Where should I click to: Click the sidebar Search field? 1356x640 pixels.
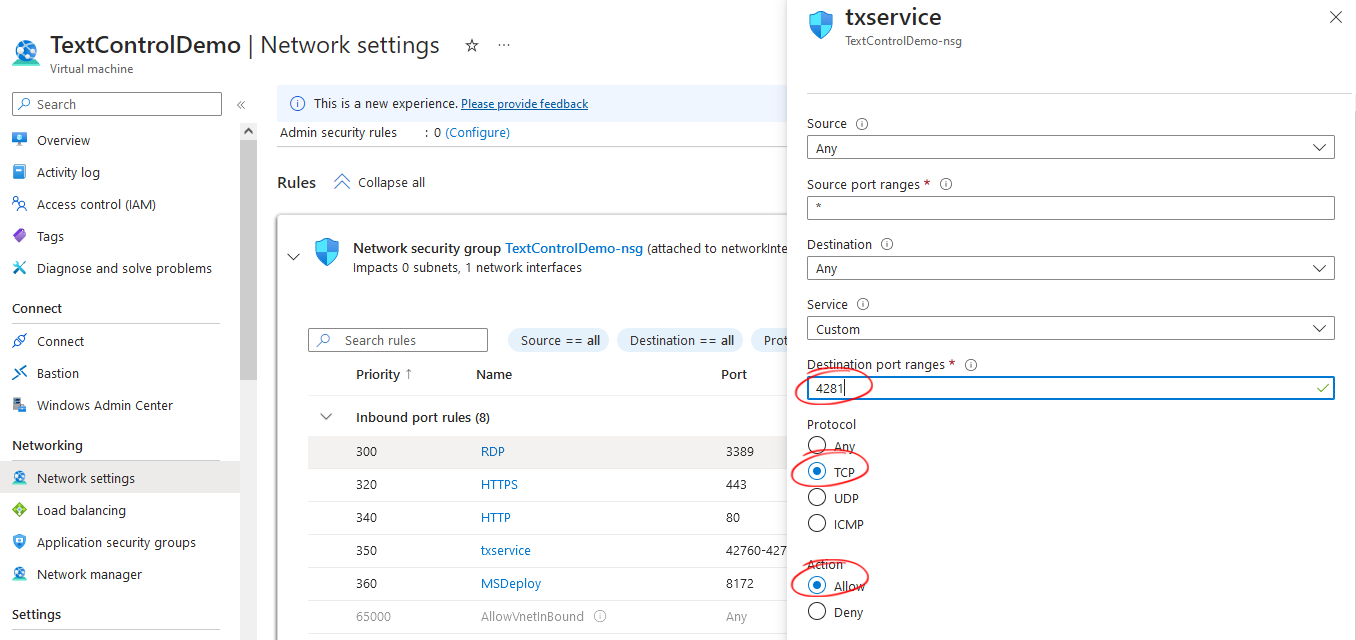click(117, 104)
